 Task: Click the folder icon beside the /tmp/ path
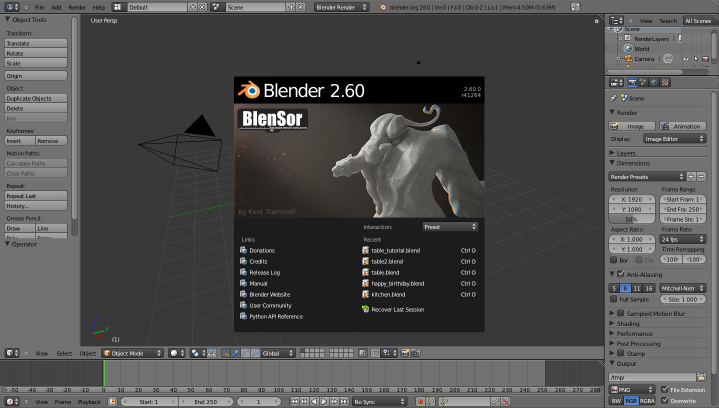click(x=701, y=377)
